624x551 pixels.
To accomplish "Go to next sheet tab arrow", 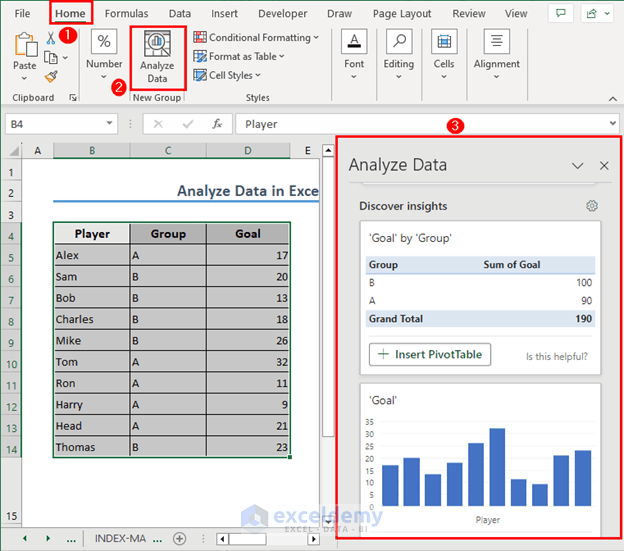I will point(48,538).
